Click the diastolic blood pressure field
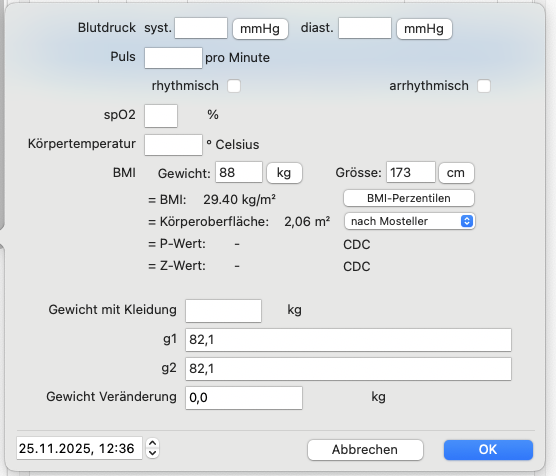This screenshot has width=556, height=476. pyautogui.click(x=365, y=28)
